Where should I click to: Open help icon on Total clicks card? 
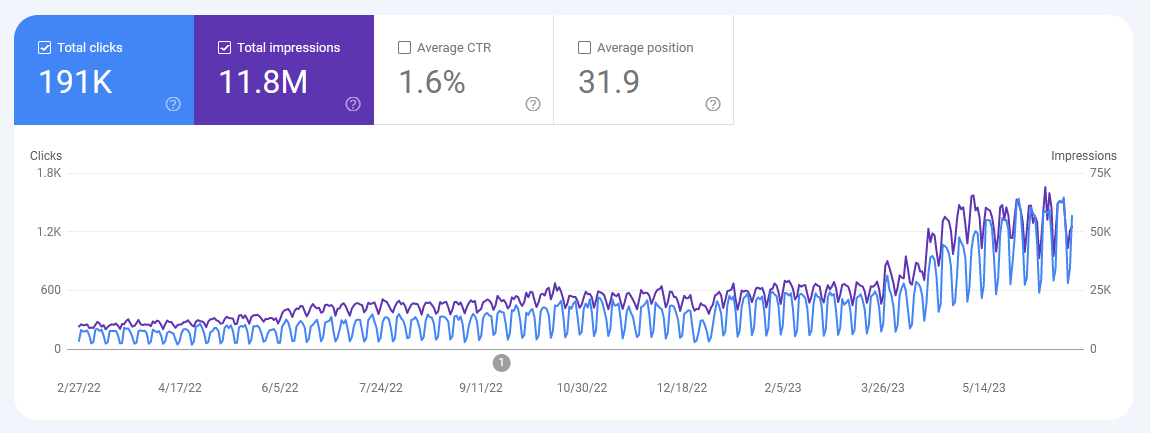(173, 104)
